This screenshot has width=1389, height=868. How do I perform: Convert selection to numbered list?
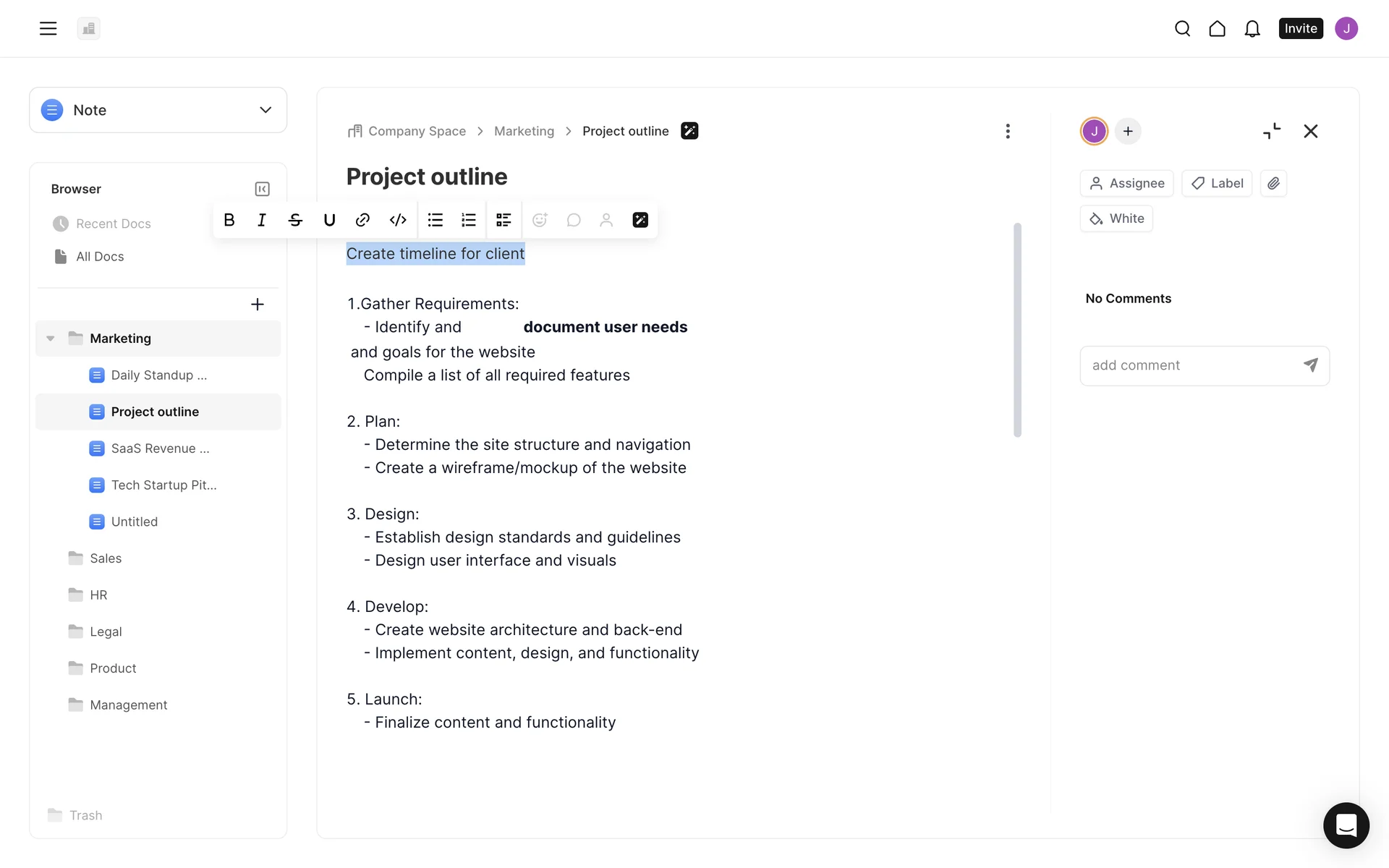(469, 220)
